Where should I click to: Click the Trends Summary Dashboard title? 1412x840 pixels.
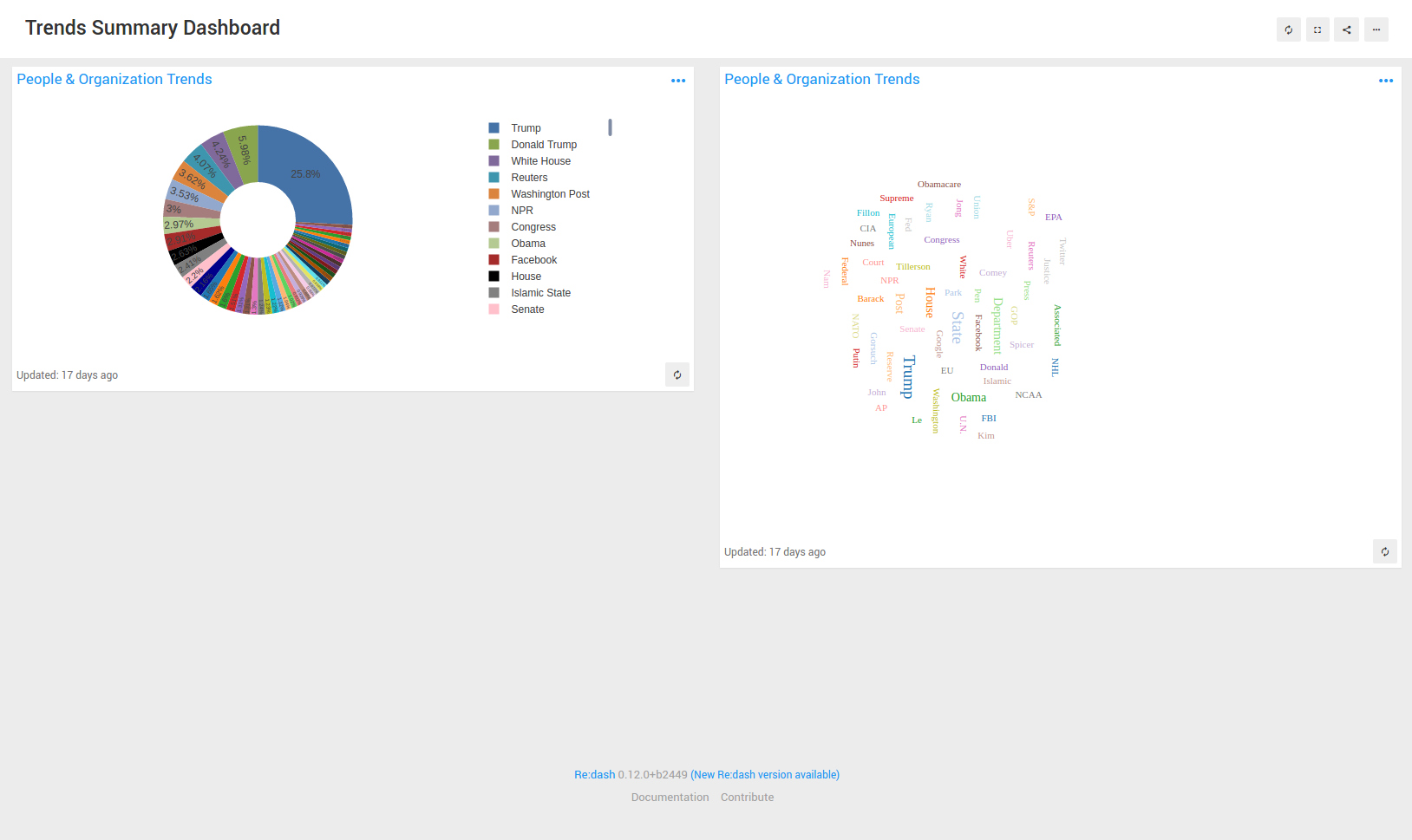(x=153, y=28)
